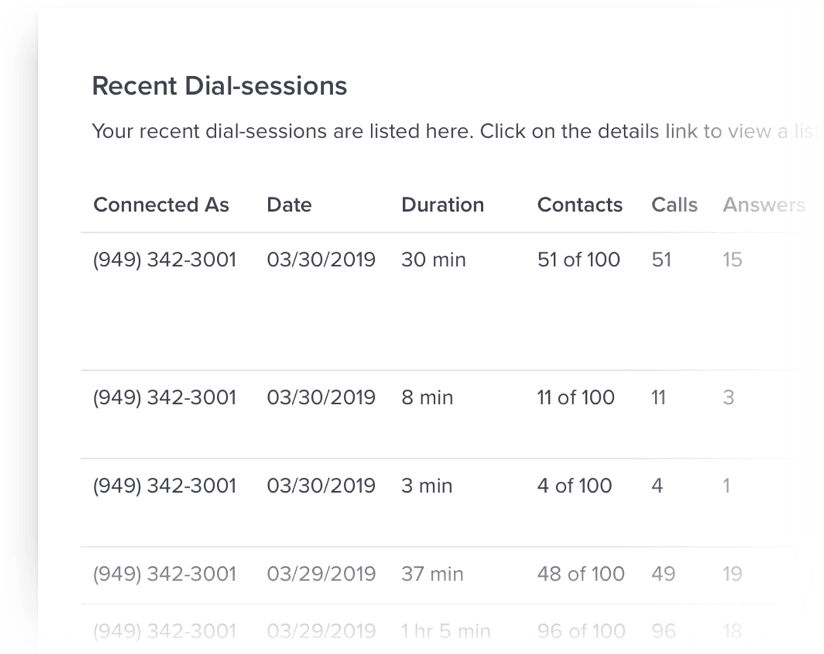The height and width of the screenshot is (654, 824).
Task: Select phone number in the 1 hr 5 min row
Action: [x=164, y=631]
